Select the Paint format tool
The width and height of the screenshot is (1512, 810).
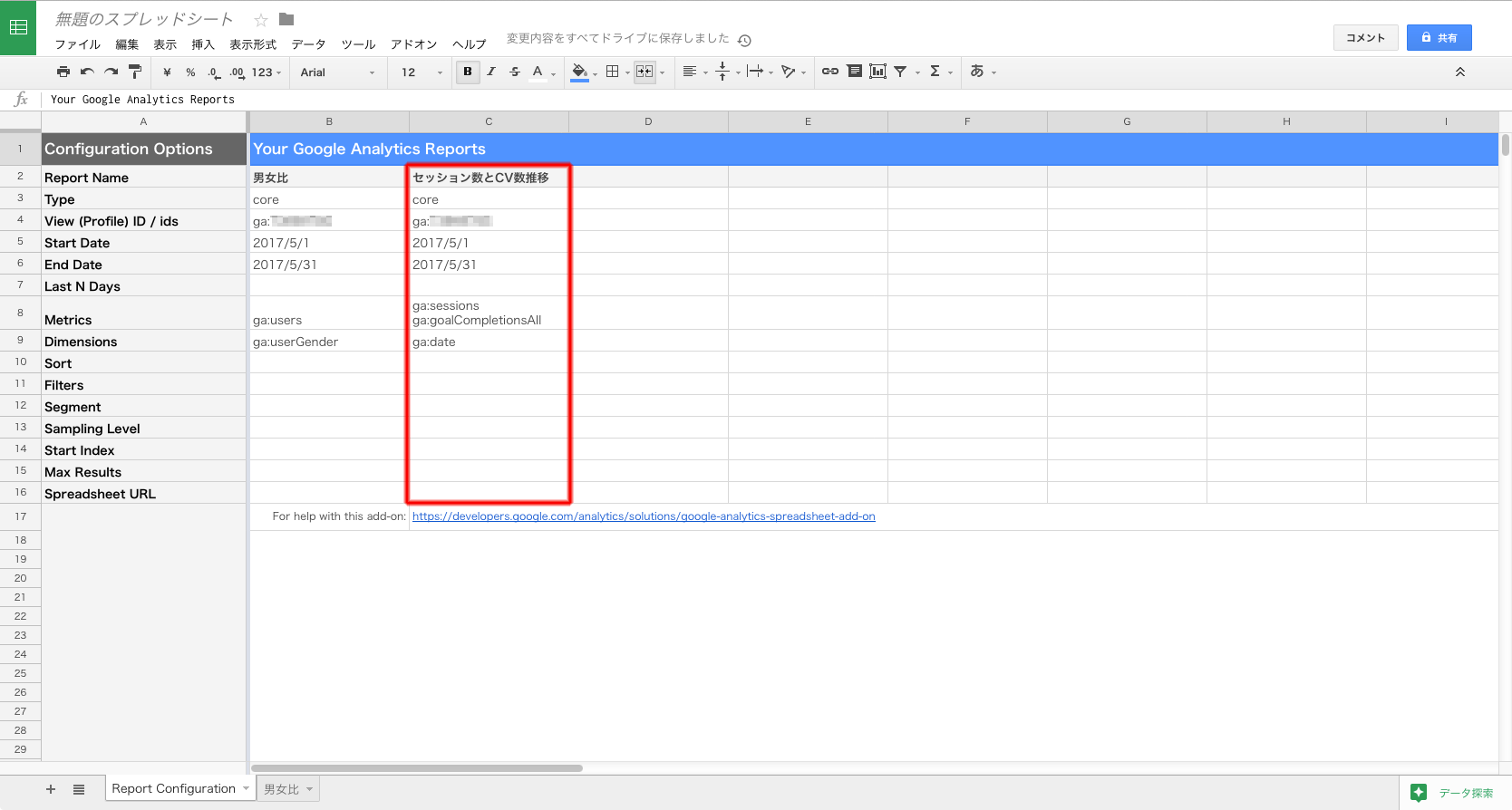[135, 72]
